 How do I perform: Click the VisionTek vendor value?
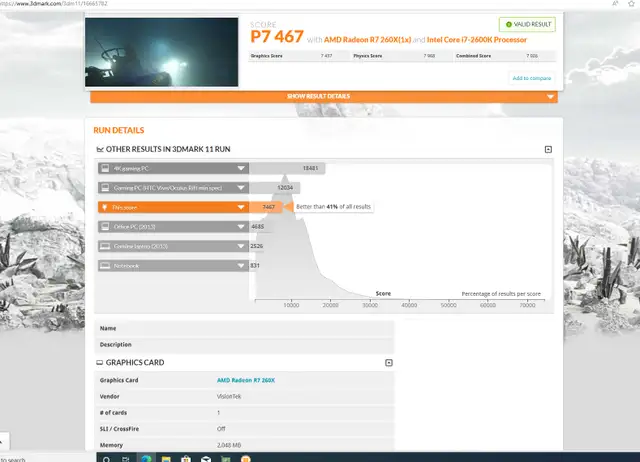pos(229,396)
